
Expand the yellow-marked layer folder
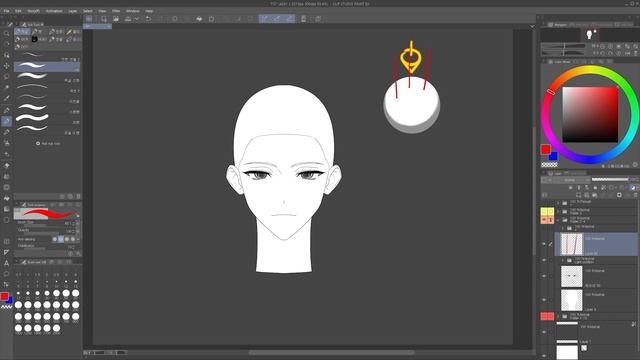pos(558,211)
